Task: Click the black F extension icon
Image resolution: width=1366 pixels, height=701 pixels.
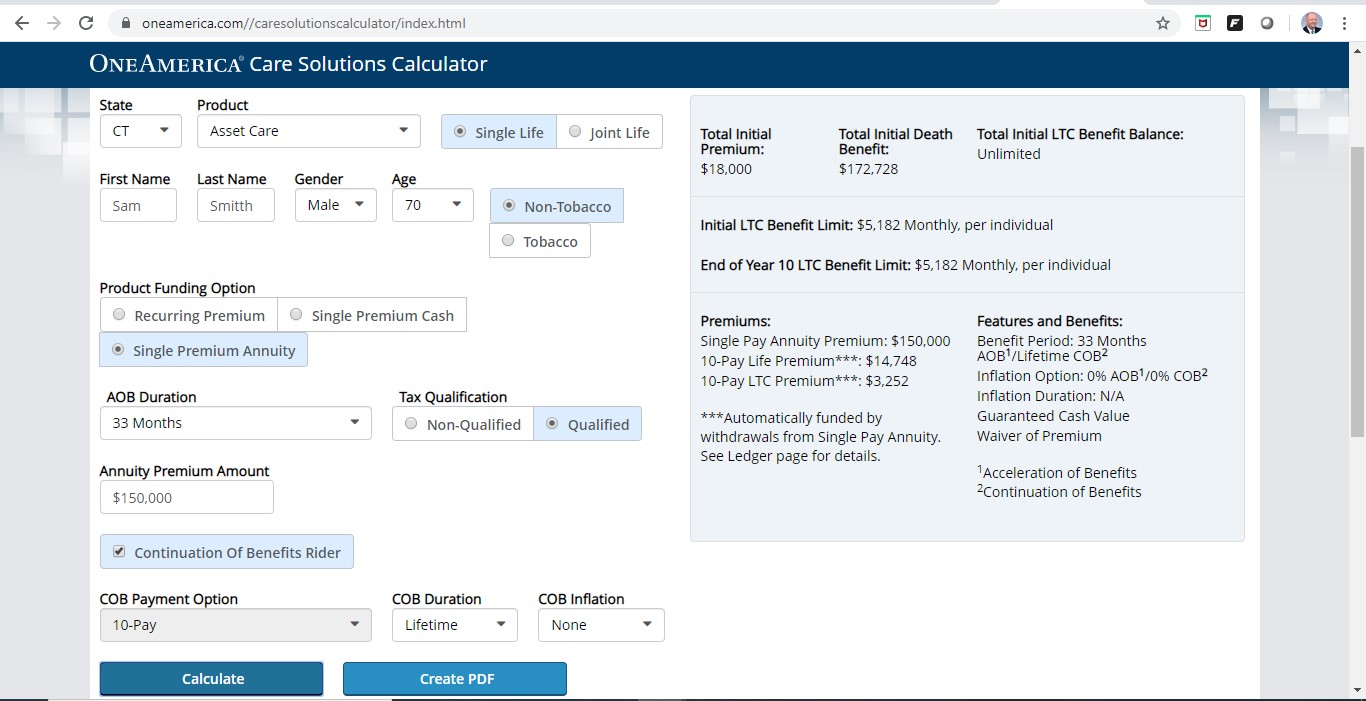Action: click(x=1235, y=23)
